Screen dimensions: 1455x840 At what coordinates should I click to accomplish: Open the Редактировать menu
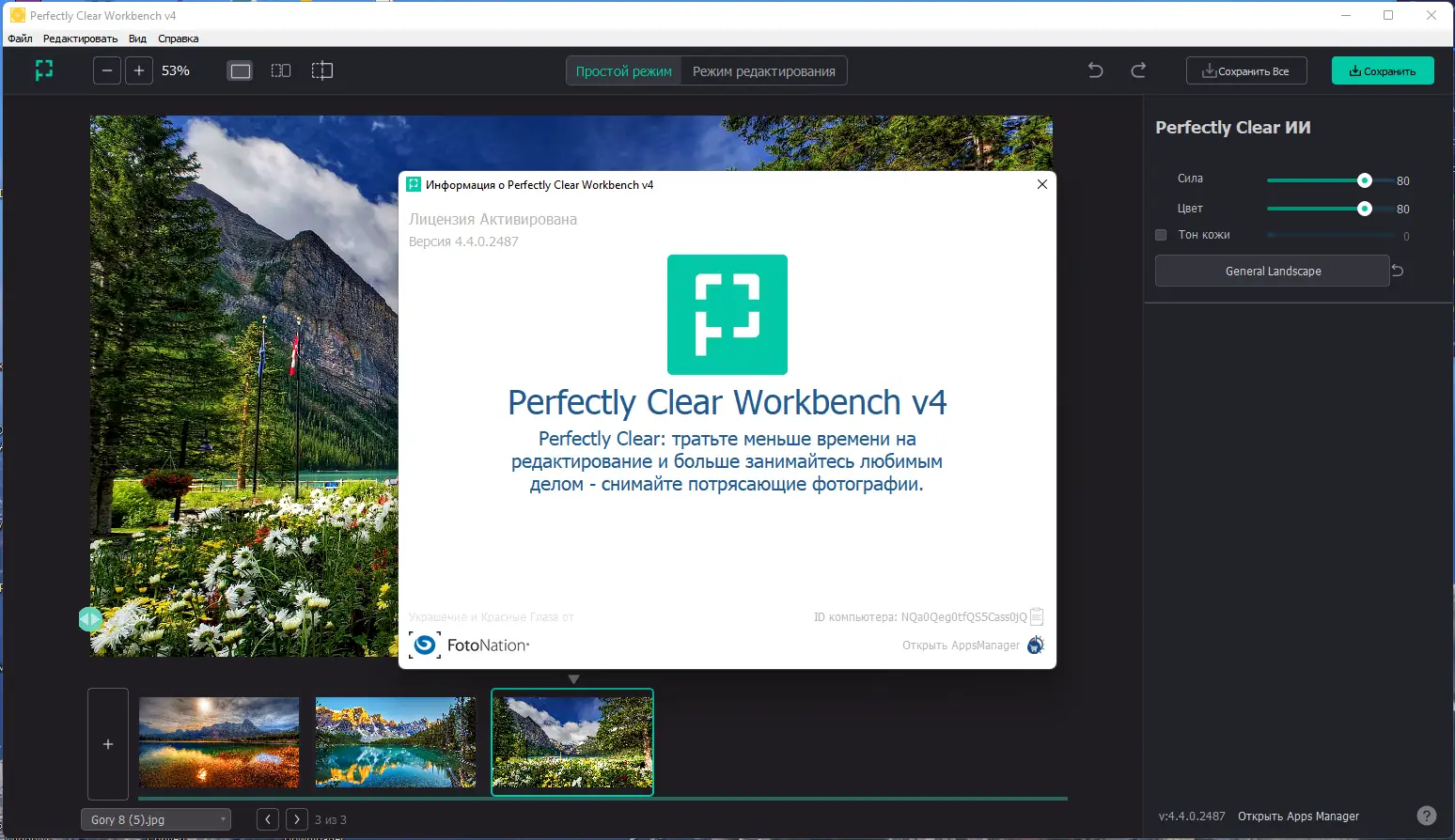pyautogui.click(x=80, y=39)
